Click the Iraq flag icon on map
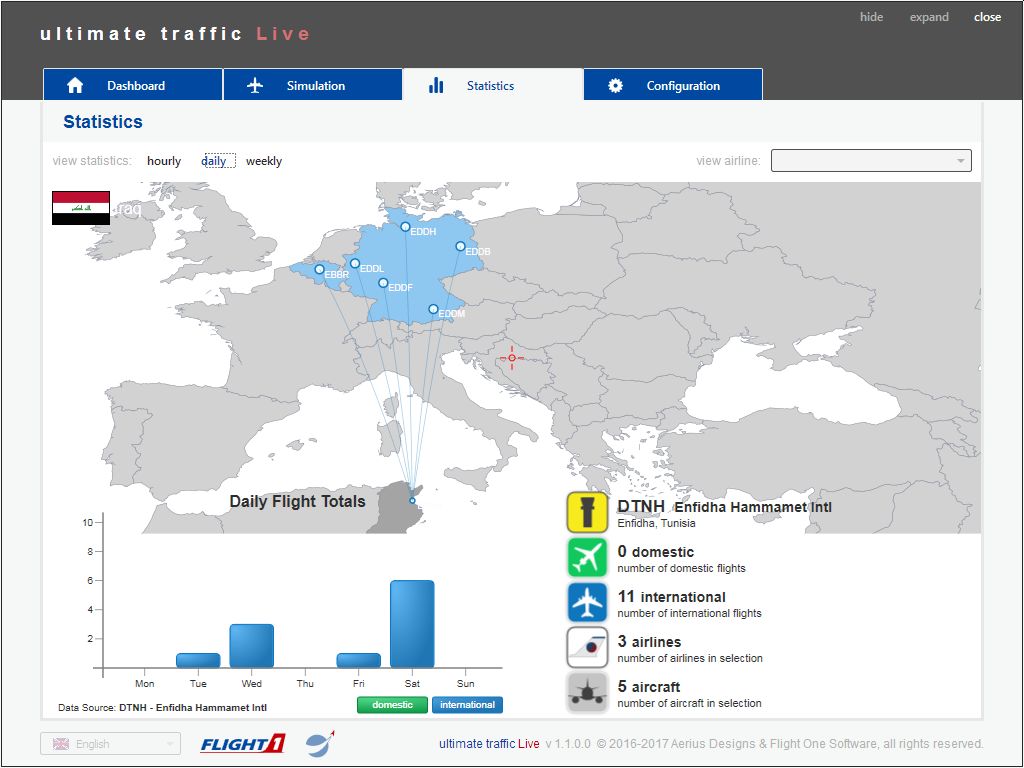Image resolution: width=1024 pixels, height=768 pixels. (x=81, y=208)
